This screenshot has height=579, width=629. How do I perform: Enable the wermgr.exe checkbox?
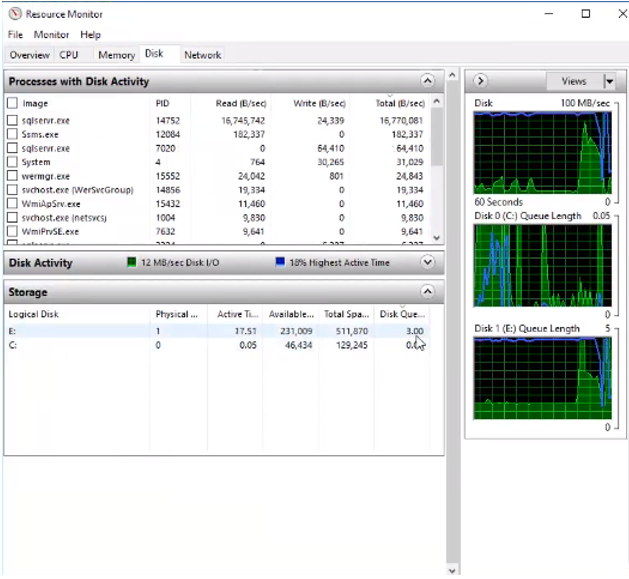click(x=12, y=176)
